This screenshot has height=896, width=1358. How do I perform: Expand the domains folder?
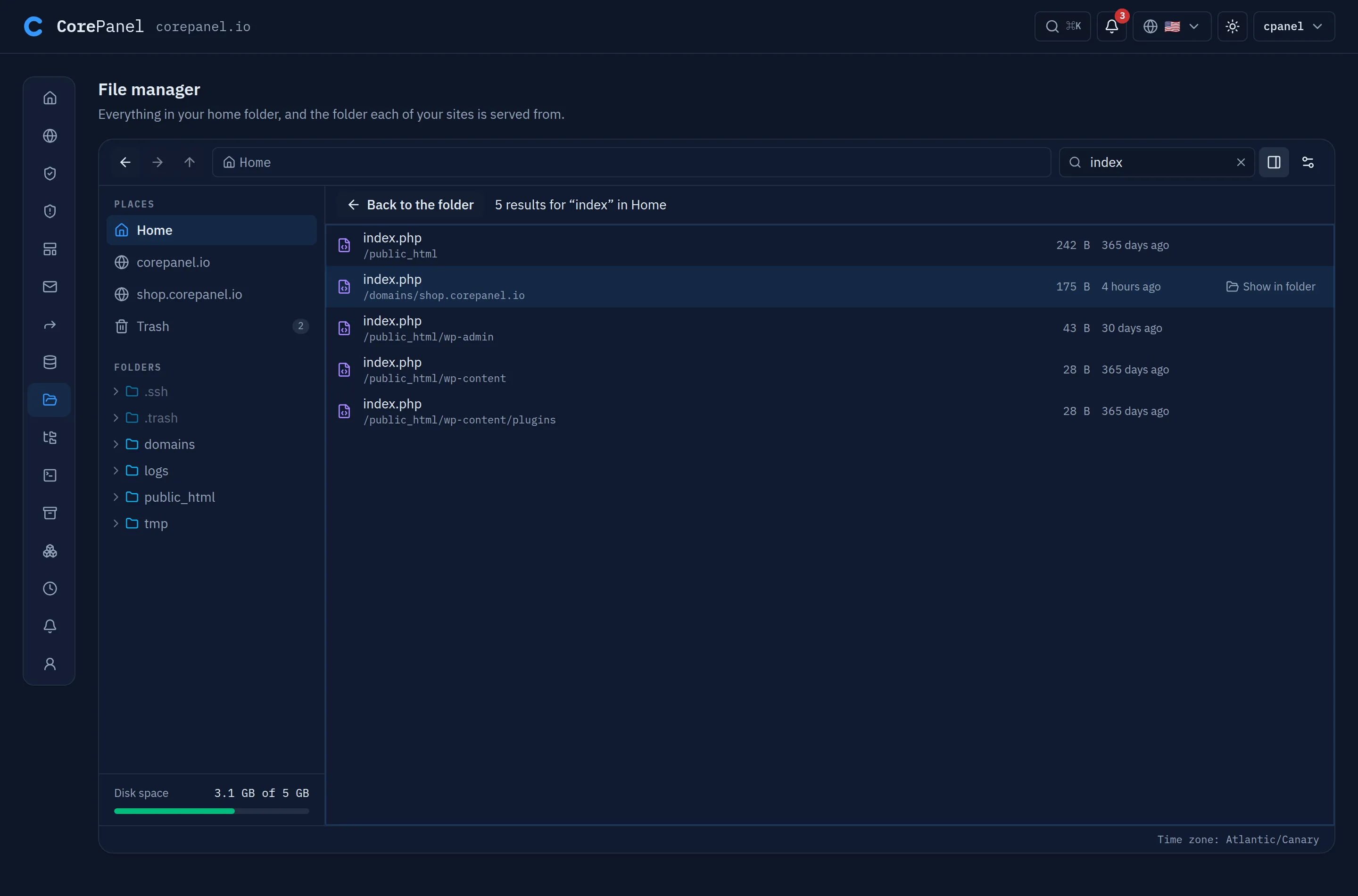point(116,444)
